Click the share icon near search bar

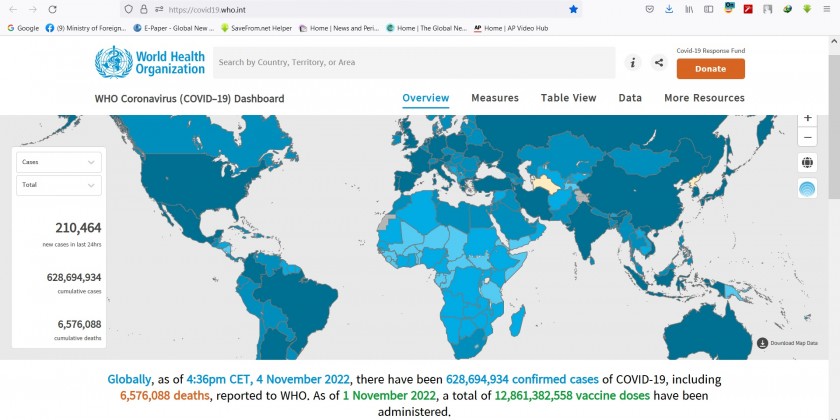659,63
